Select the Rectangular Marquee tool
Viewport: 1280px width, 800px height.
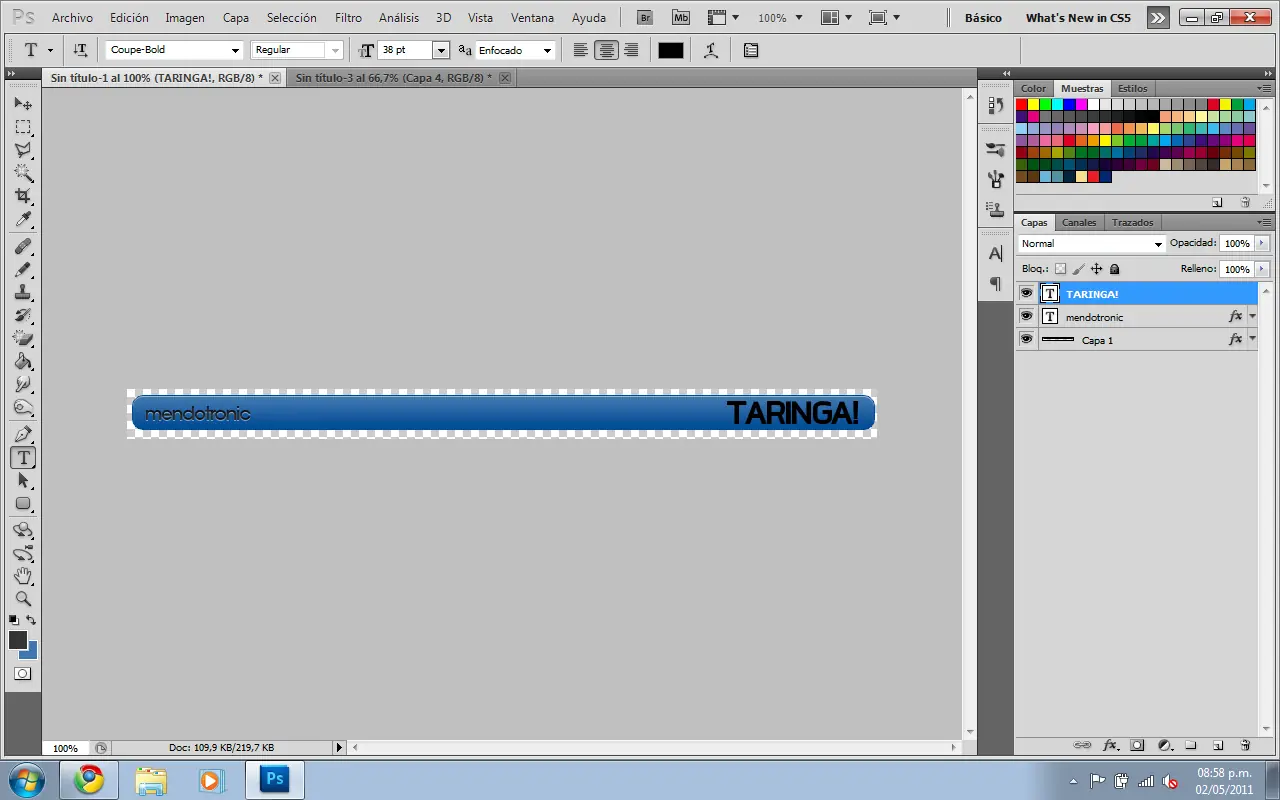23,127
